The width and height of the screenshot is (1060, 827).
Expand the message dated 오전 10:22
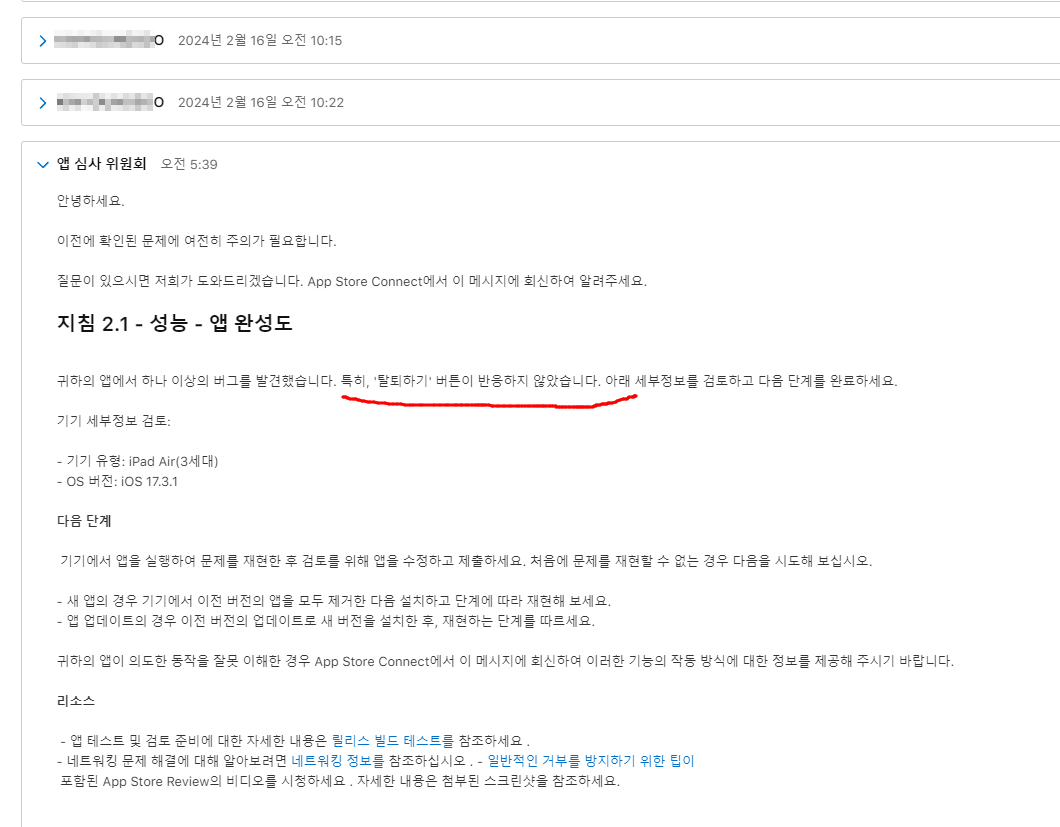[x=43, y=103]
